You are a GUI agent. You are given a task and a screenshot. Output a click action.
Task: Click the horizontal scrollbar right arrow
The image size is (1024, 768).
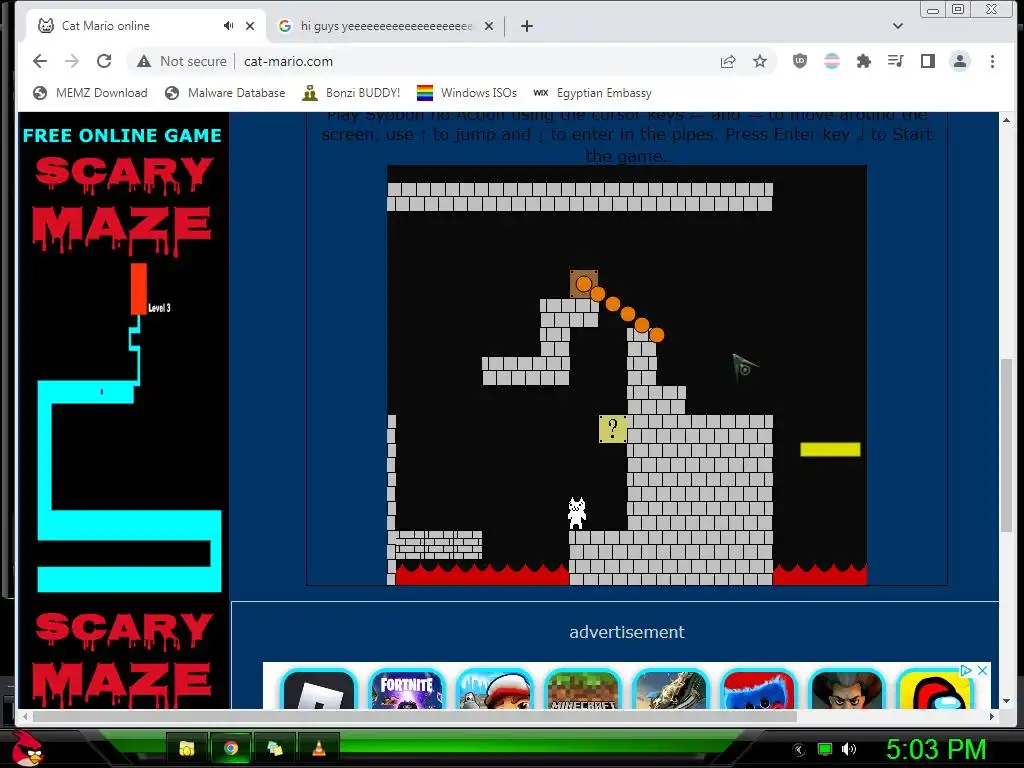tap(992, 716)
